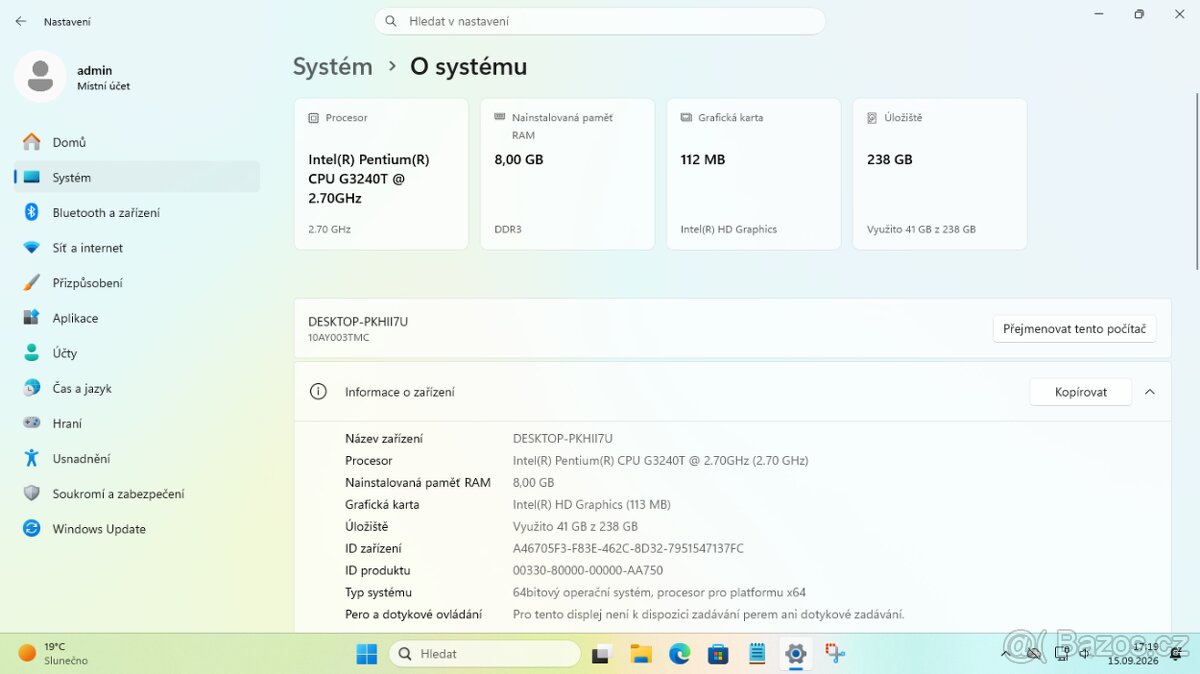
Task: Open the Úložiště info card
Action: (x=940, y=174)
